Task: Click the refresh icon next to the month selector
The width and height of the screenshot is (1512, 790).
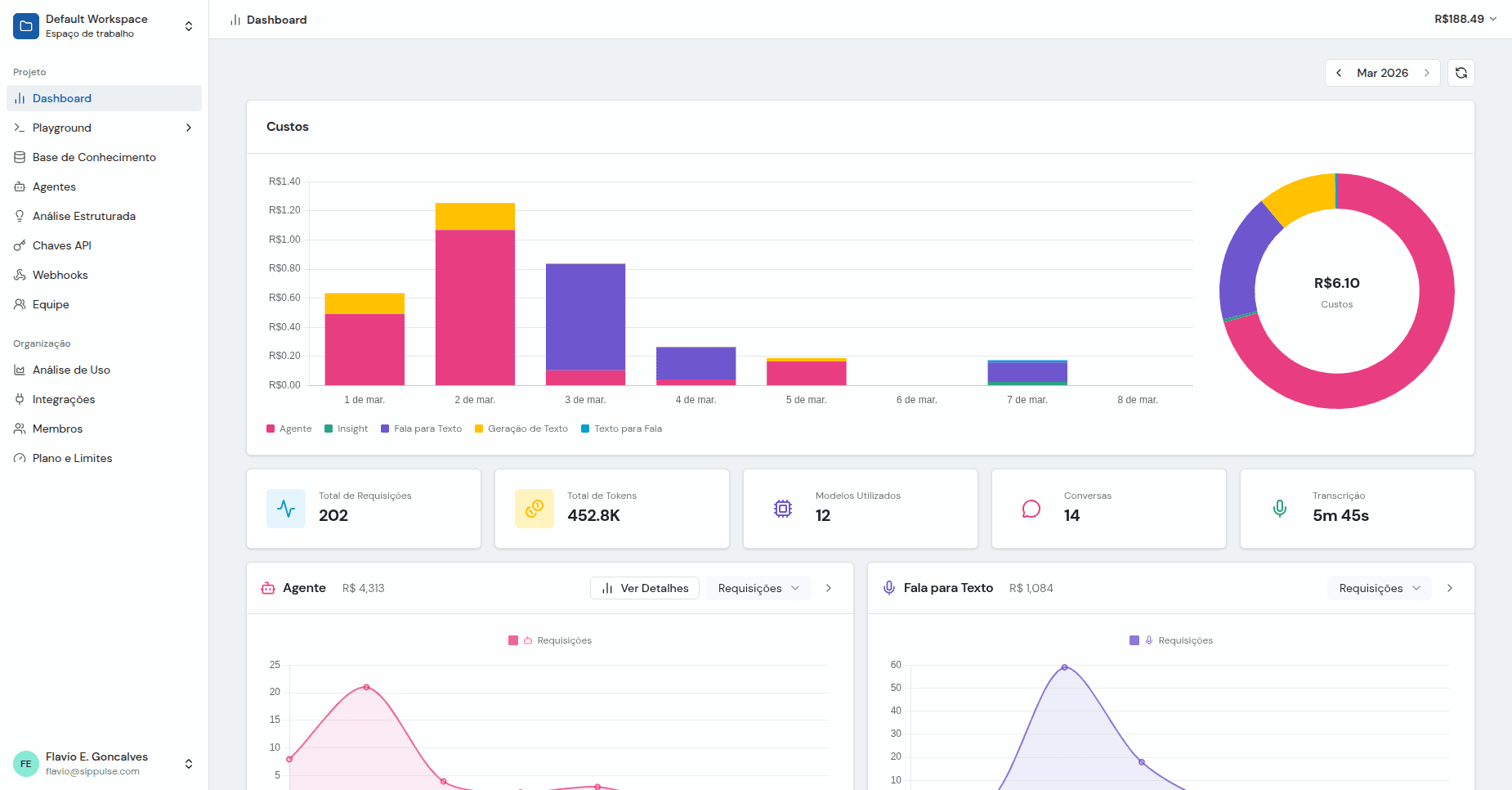Action: pos(1461,73)
